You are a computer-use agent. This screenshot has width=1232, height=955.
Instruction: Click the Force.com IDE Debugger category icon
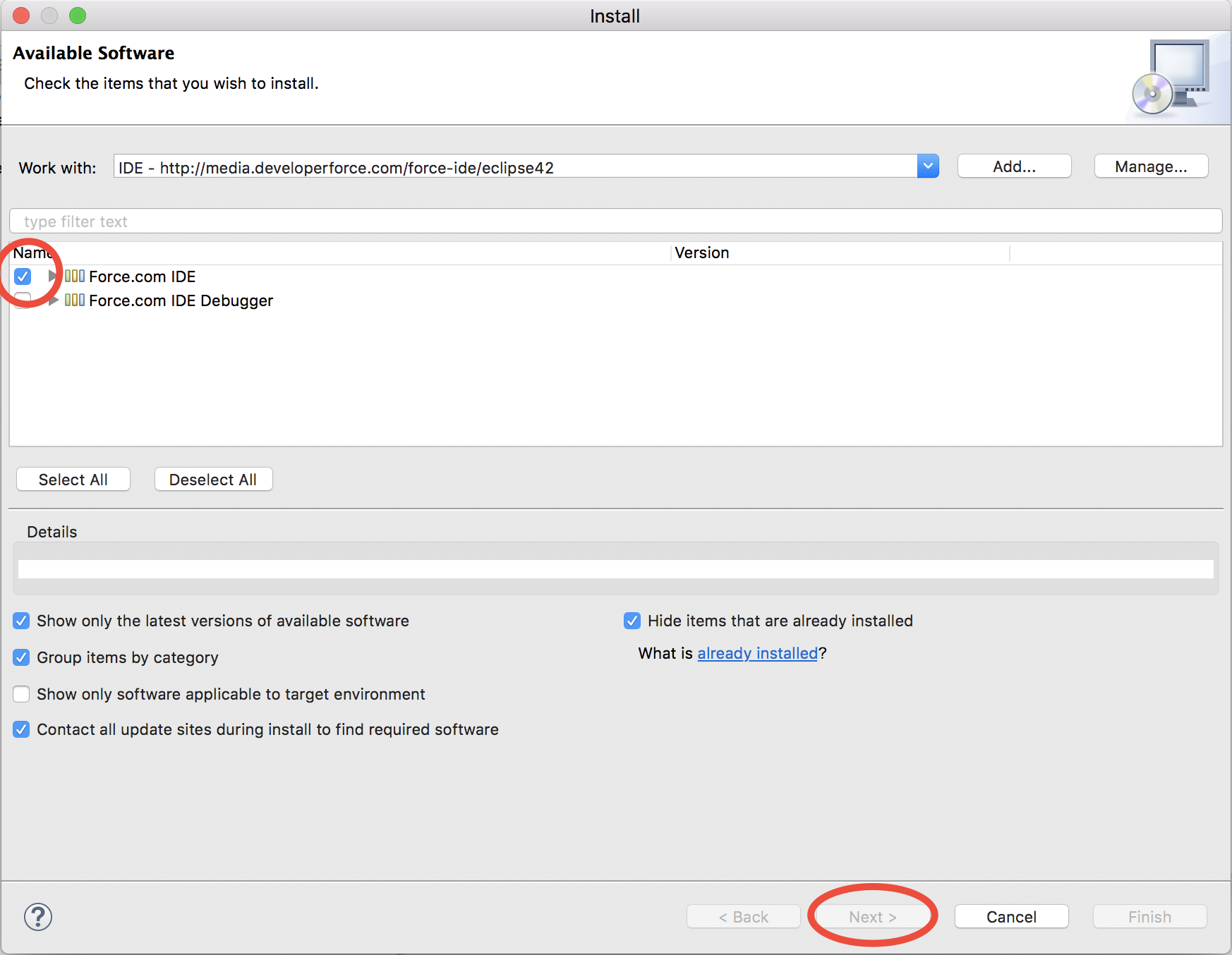[x=75, y=300]
